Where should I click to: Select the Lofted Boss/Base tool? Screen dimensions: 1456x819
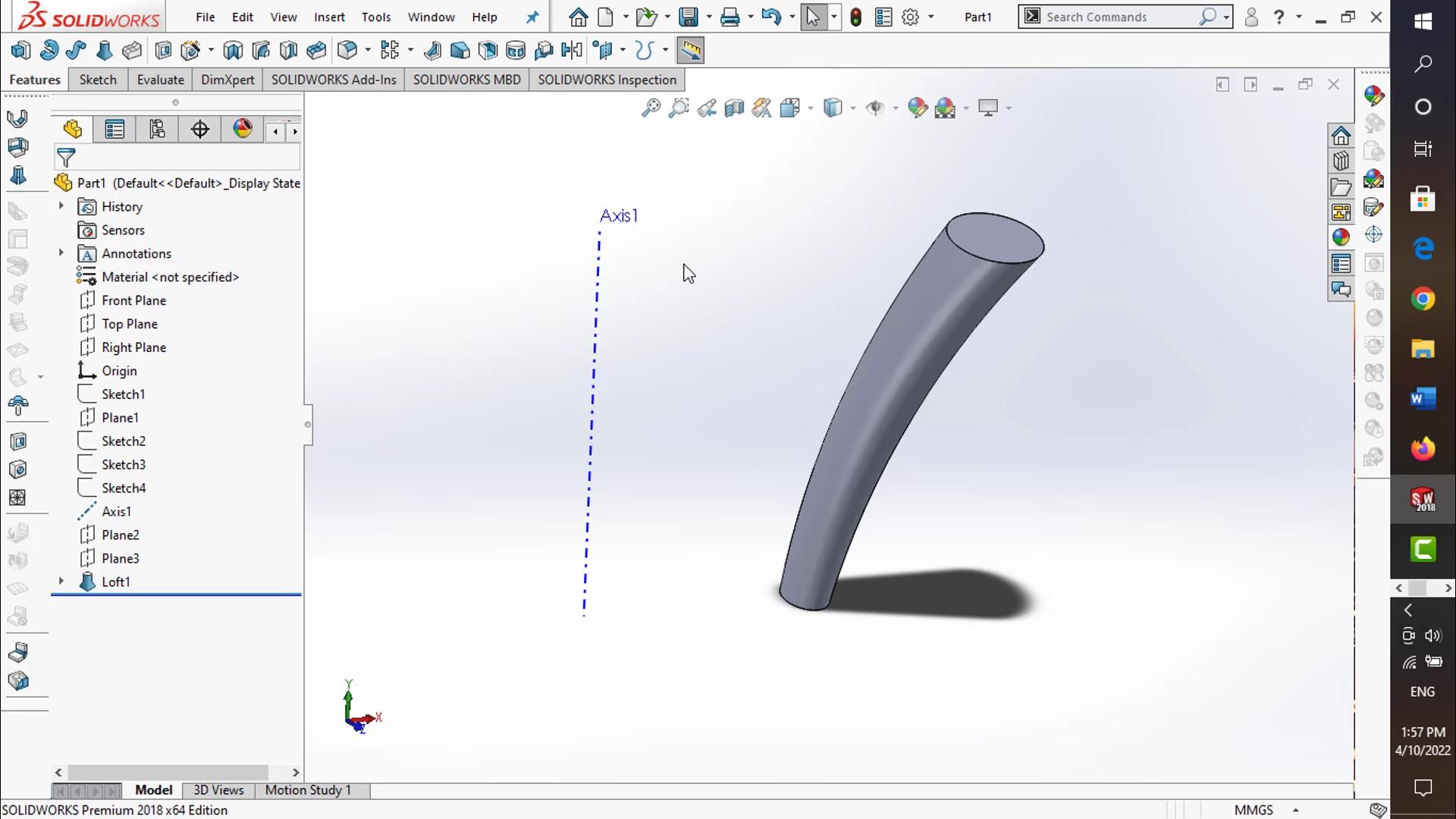coord(104,51)
